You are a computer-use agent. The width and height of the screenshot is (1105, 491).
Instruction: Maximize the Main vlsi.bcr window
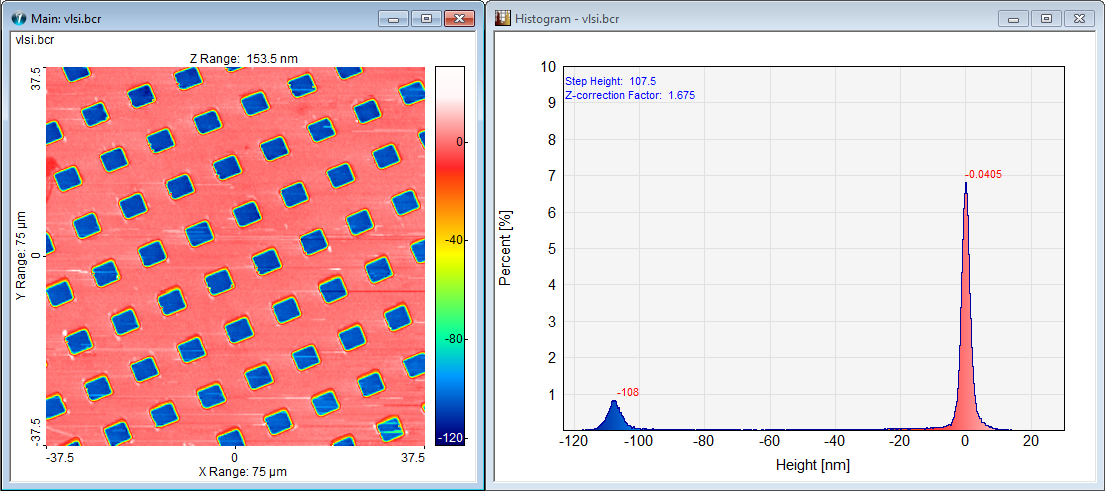pos(425,19)
